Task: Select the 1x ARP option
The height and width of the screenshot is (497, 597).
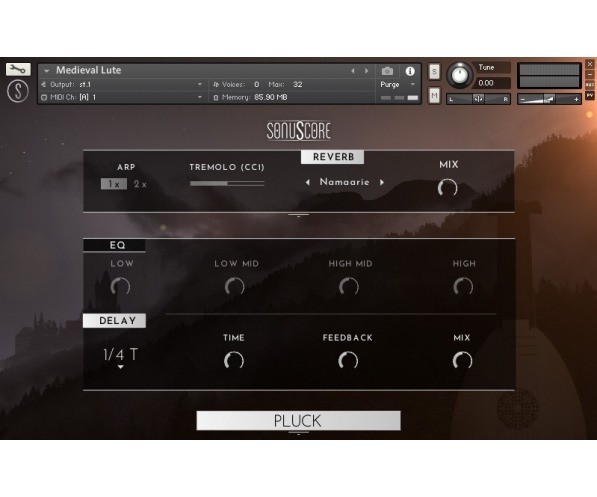Action: [x=114, y=184]
